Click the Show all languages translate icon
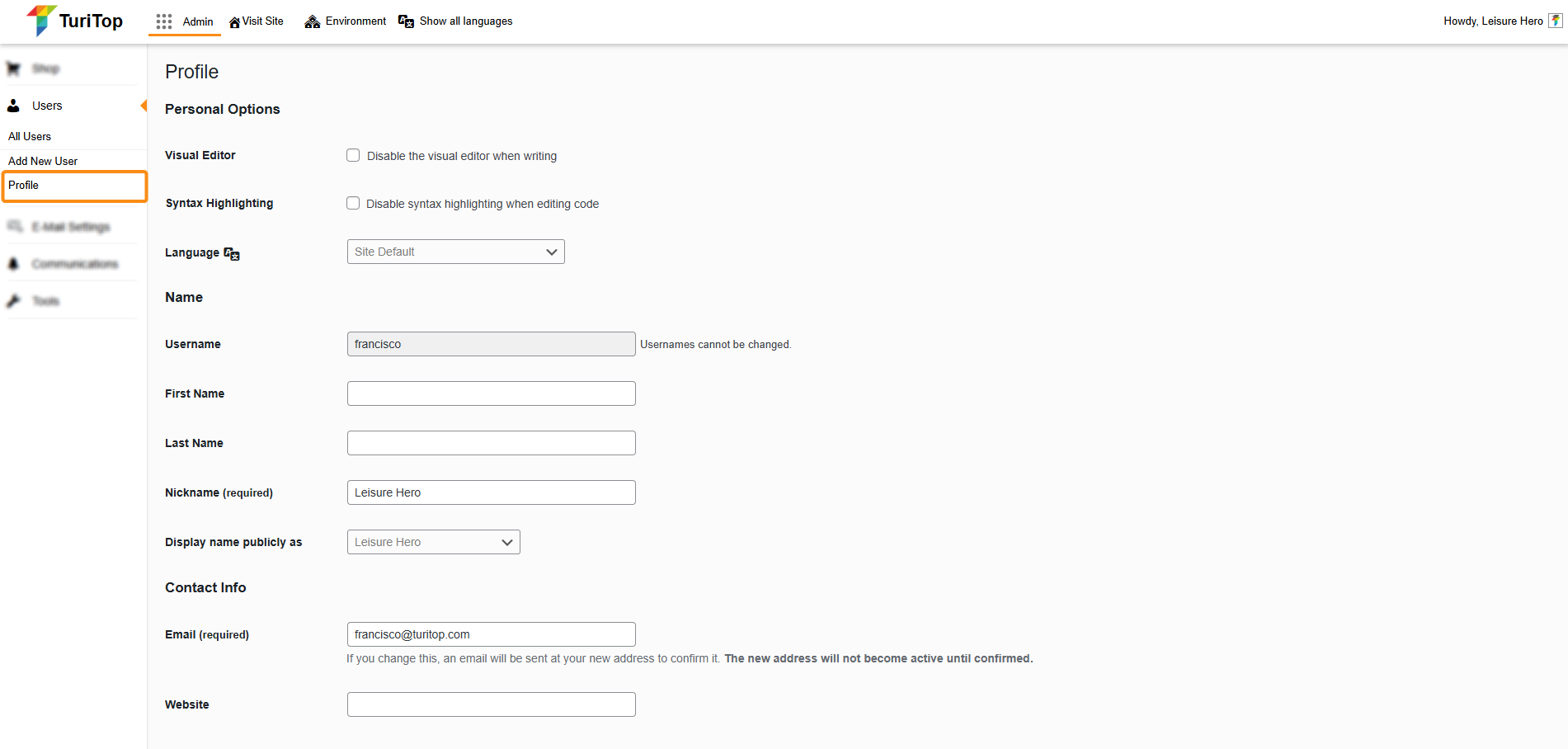 coord(406,21)
